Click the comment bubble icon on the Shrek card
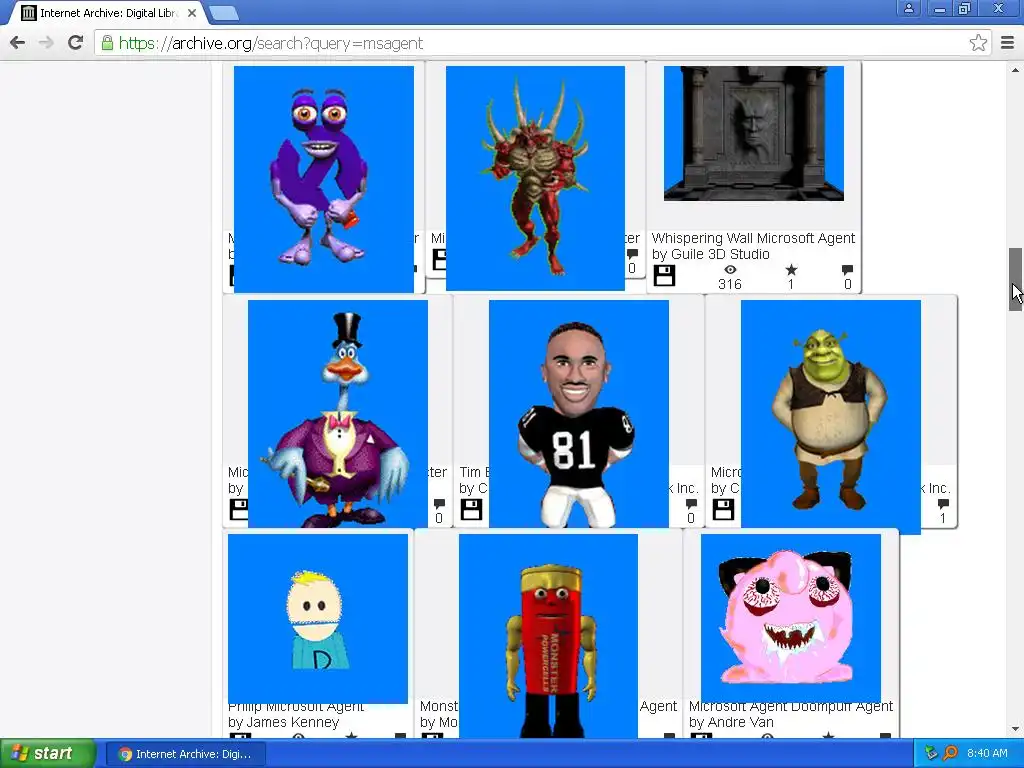Screen dimensions: 1024x768 (942, 504)
